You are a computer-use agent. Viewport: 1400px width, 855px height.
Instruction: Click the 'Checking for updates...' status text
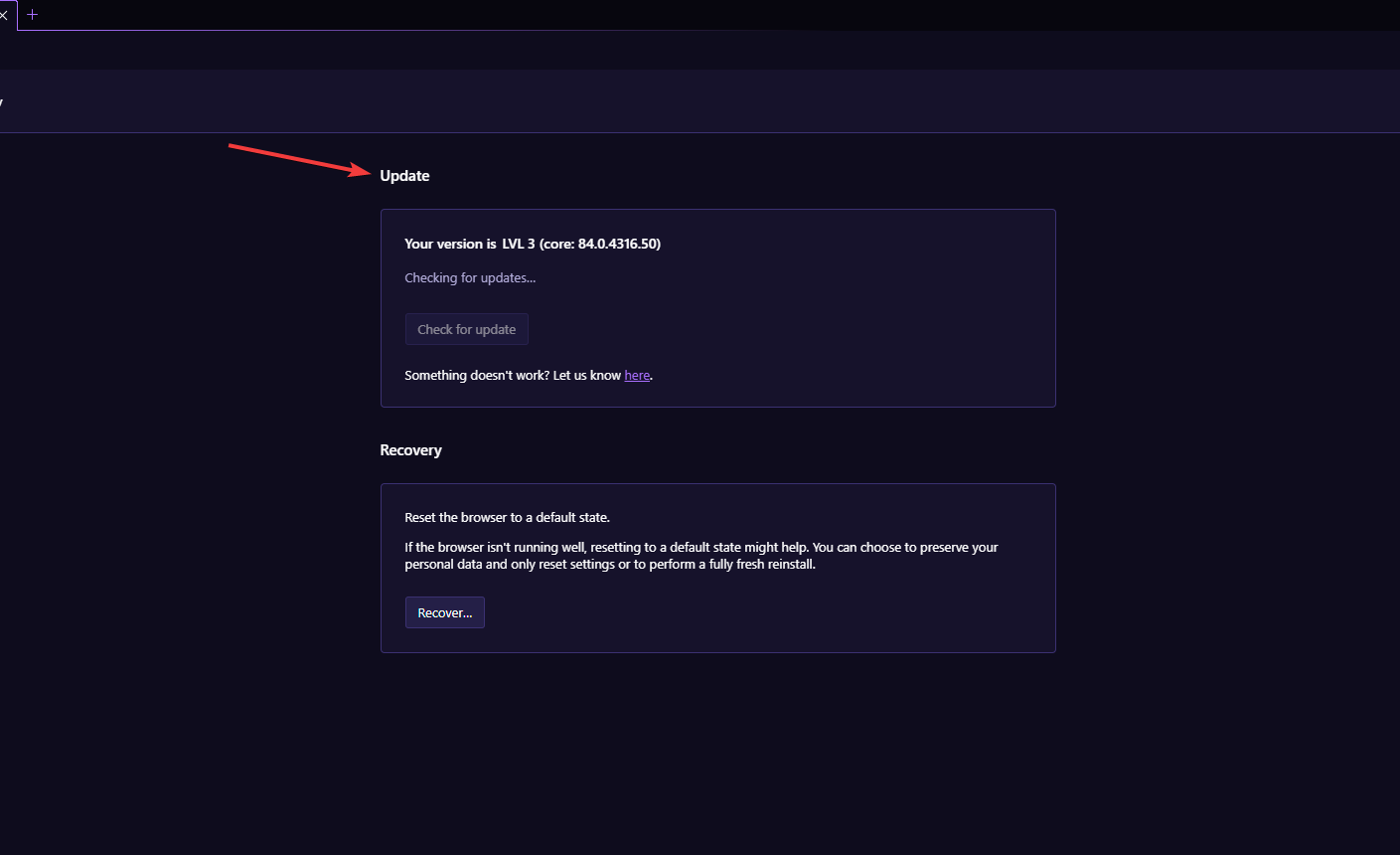tap(470, 277)
